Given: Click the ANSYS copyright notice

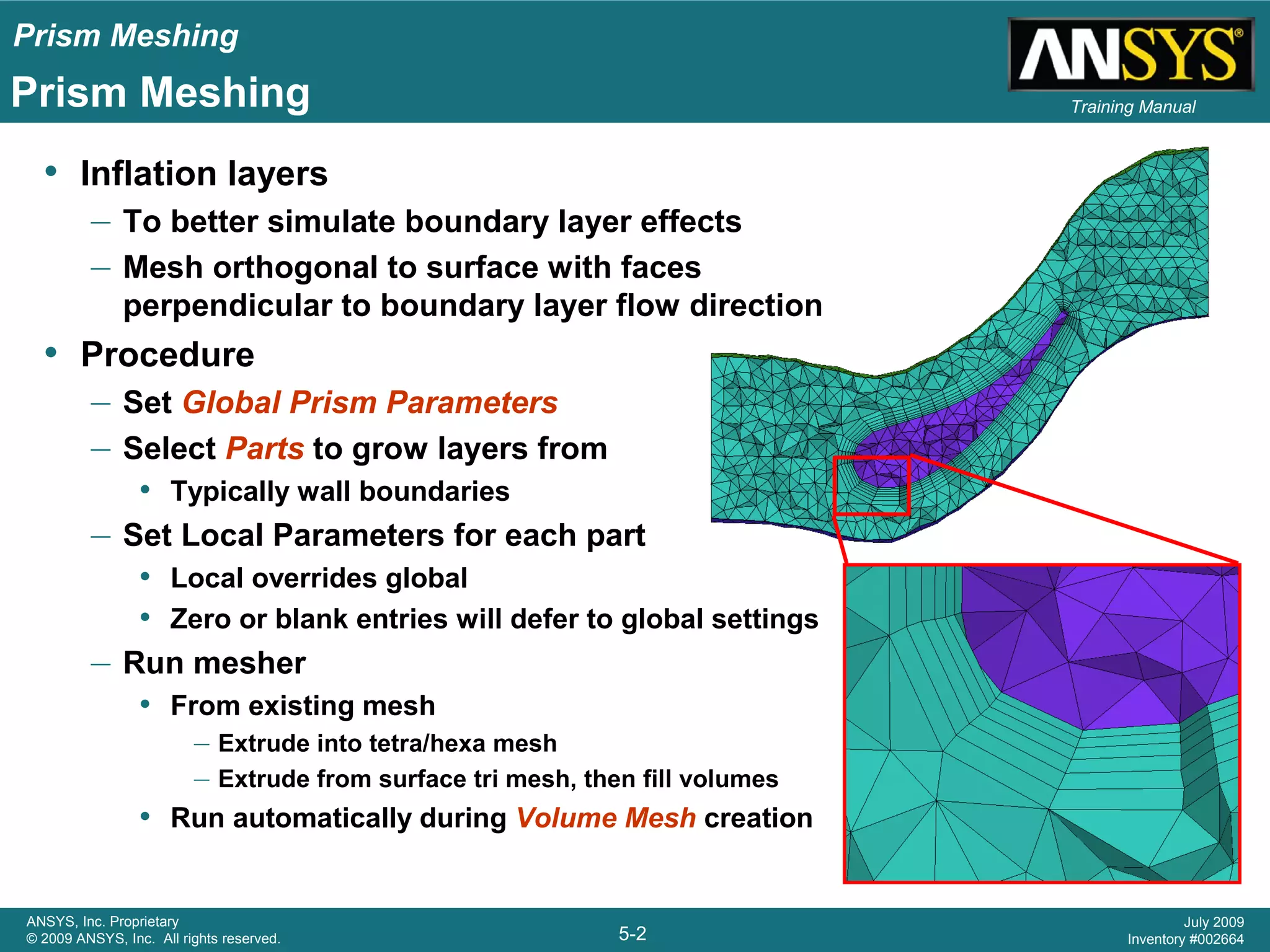Looking at the screenshot, I should (153, 938).
